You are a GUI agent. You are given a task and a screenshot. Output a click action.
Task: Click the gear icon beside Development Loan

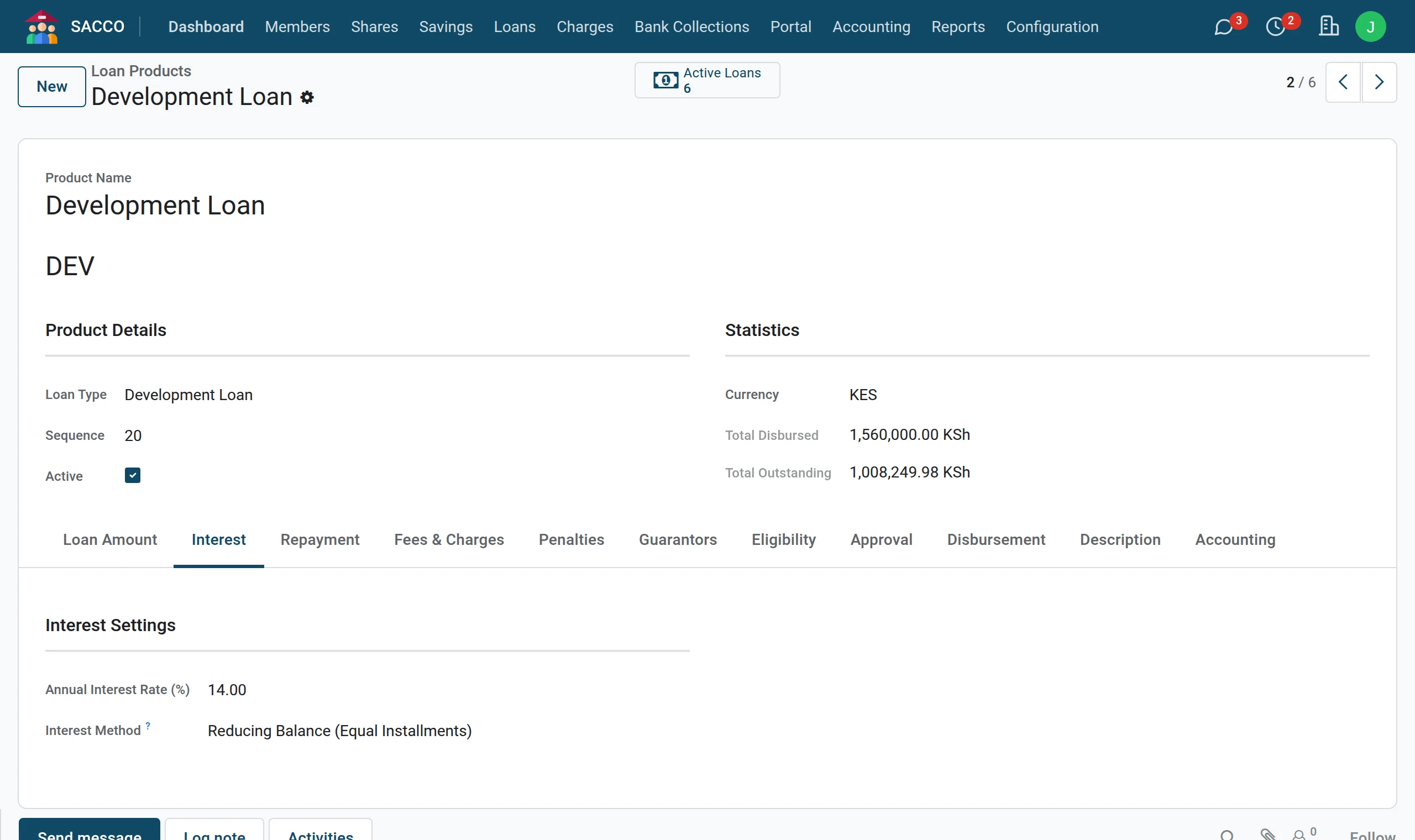click(307, 97)
